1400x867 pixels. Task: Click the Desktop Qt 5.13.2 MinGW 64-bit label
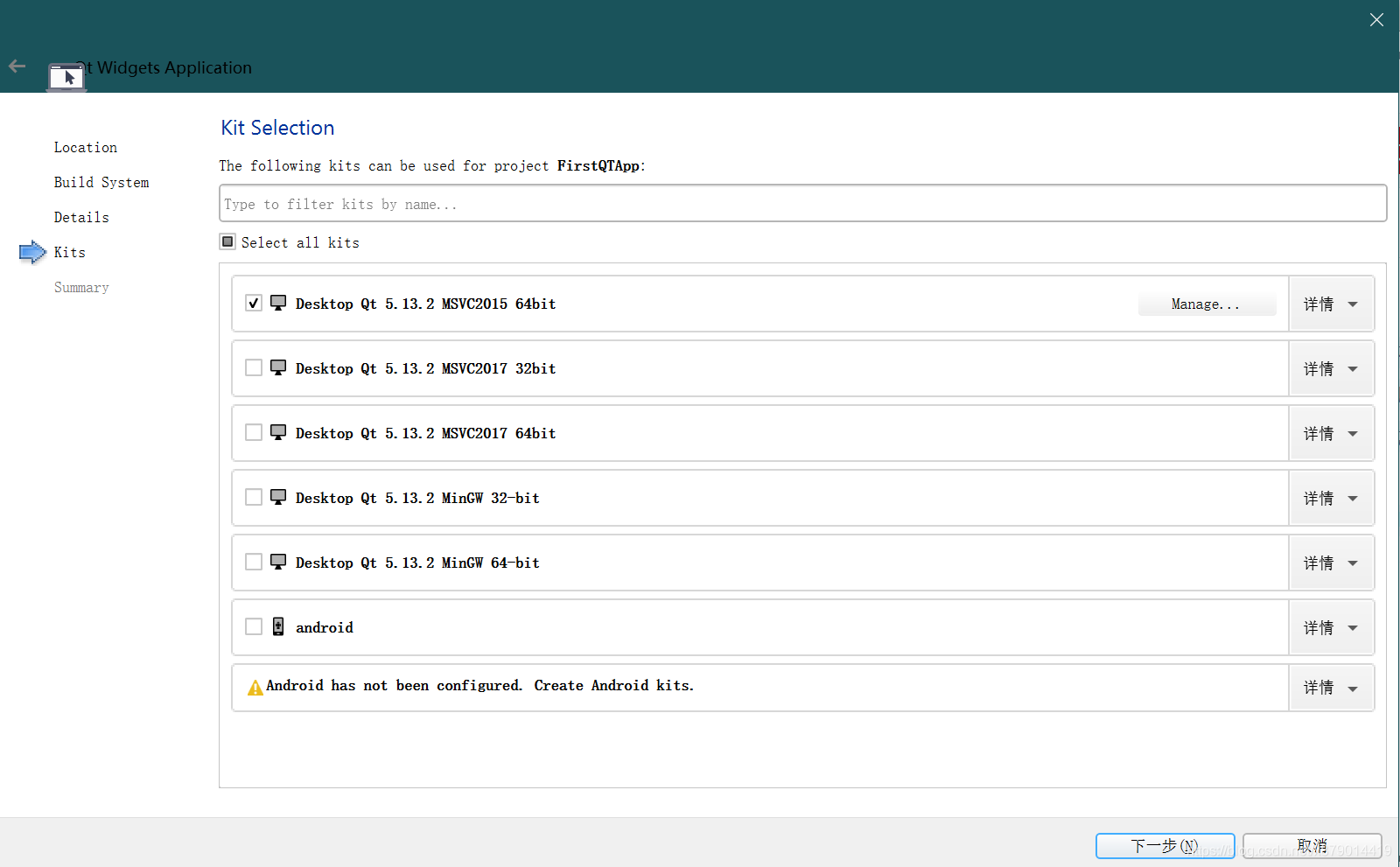click(x=417, y=563)
